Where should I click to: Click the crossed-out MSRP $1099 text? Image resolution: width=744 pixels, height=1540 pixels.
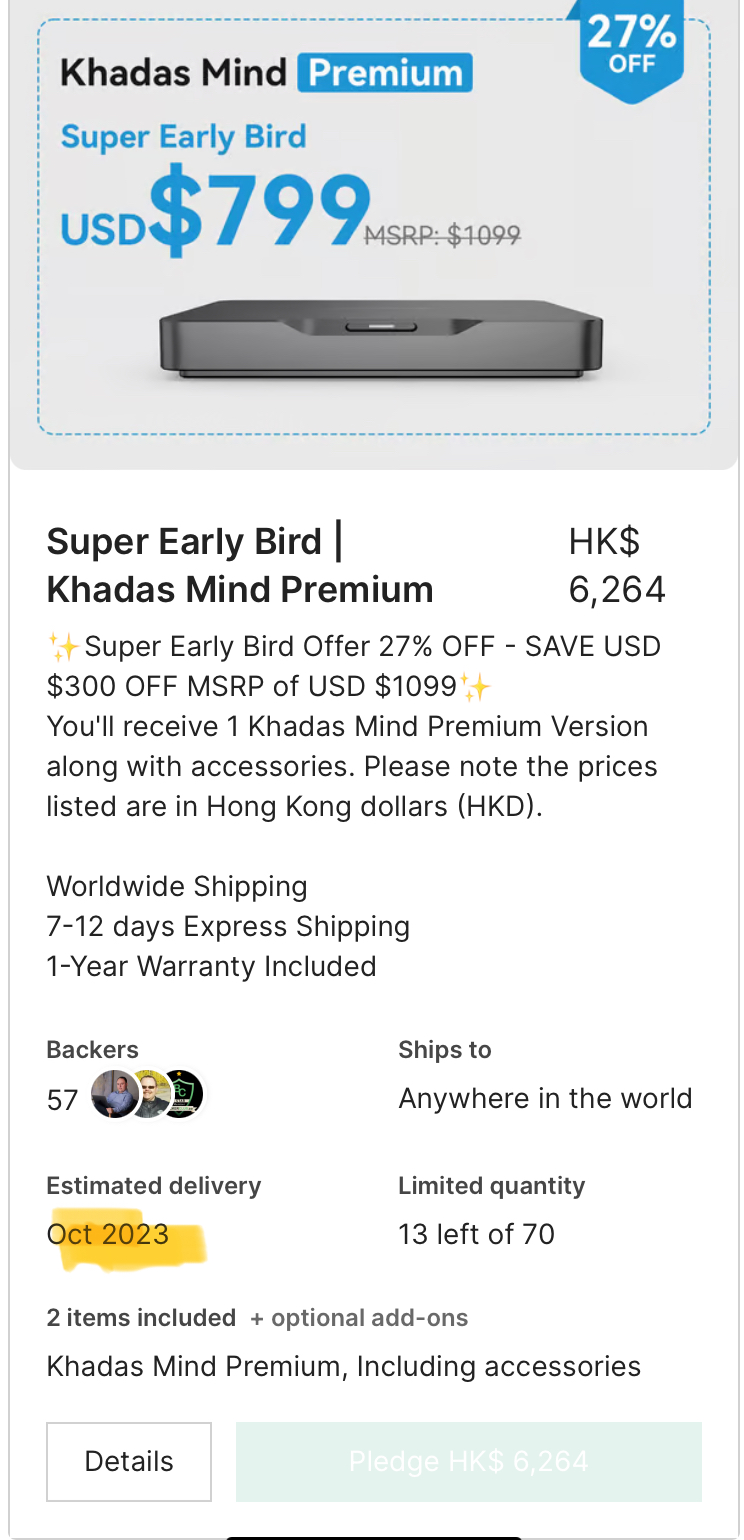[441, 235]
